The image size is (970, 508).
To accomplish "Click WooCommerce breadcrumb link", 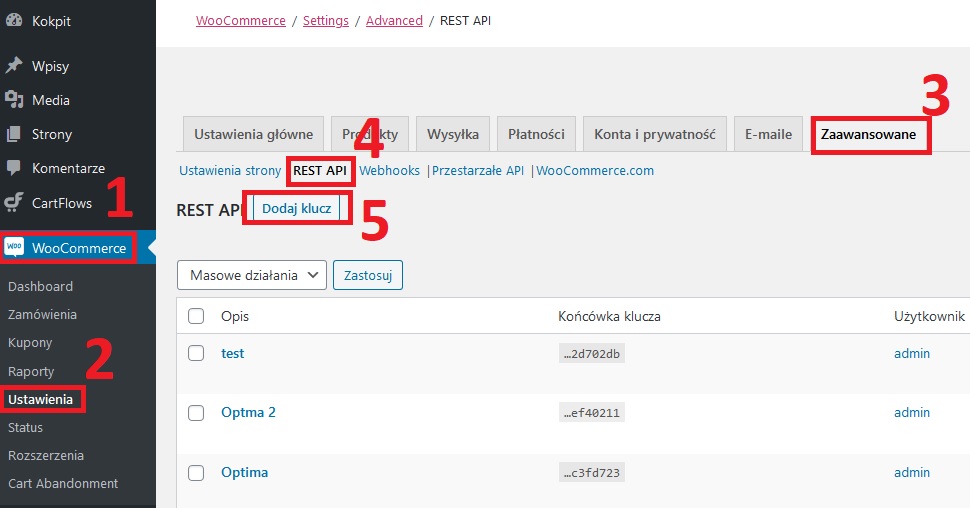I will click(241, 20).
